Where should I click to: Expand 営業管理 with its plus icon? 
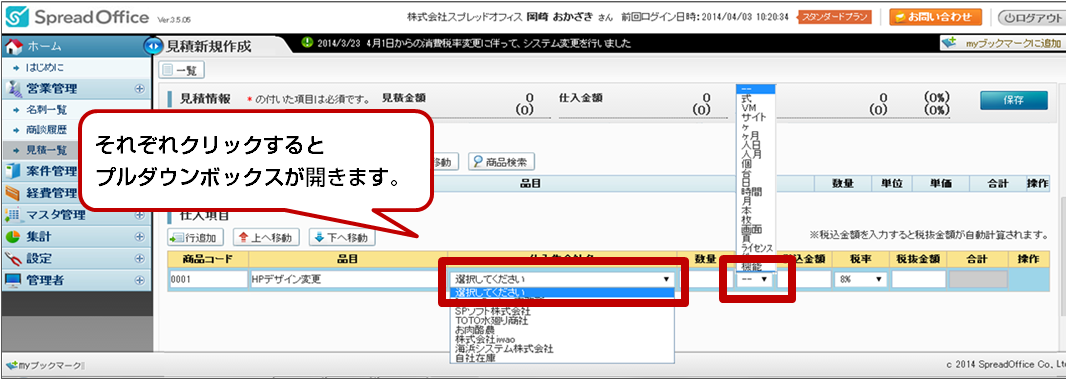coord(140,88)
